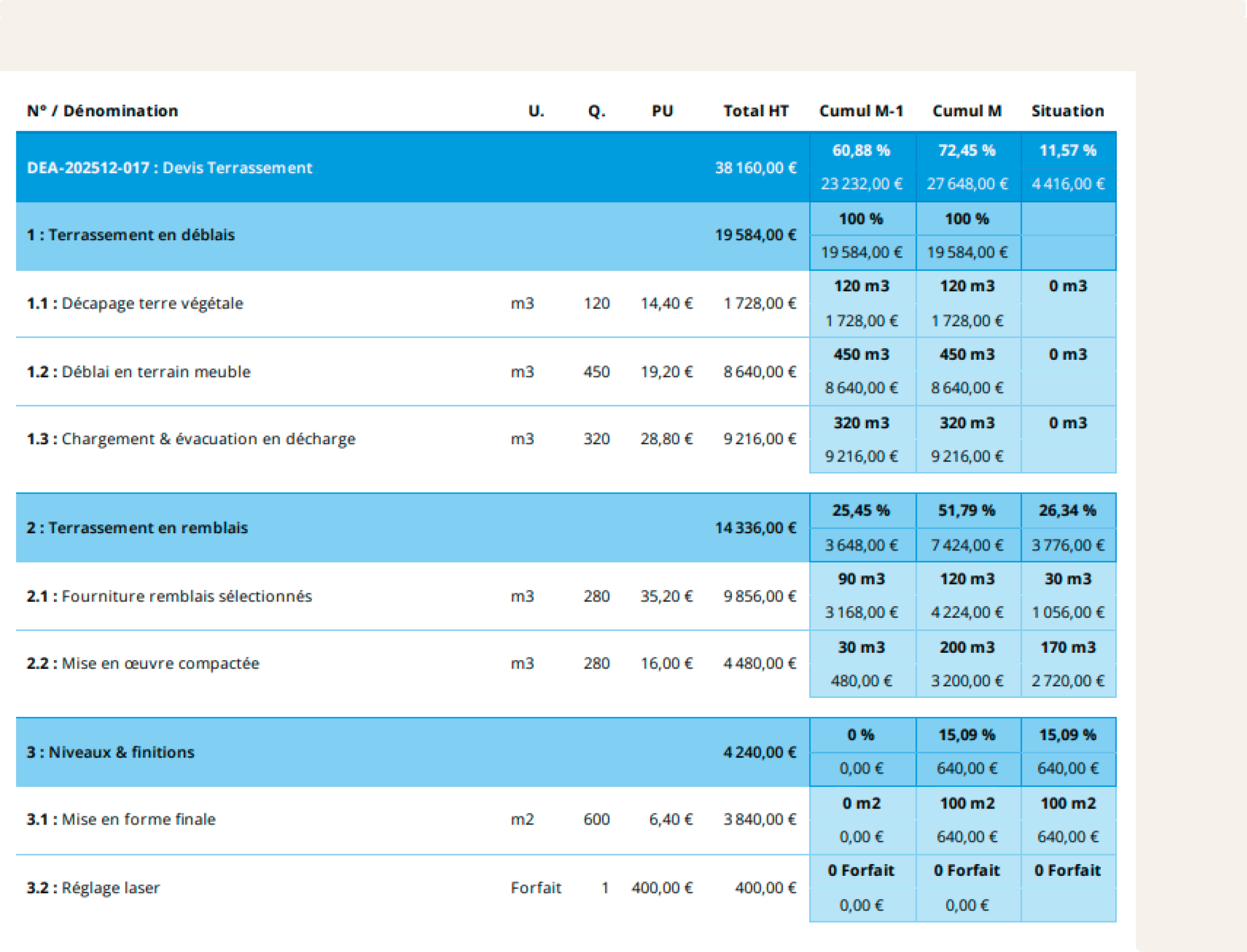Select section 1 Terrassement en déblais
The height and width of the screenshot is (952, 1247).
click(x=131, y=235)
